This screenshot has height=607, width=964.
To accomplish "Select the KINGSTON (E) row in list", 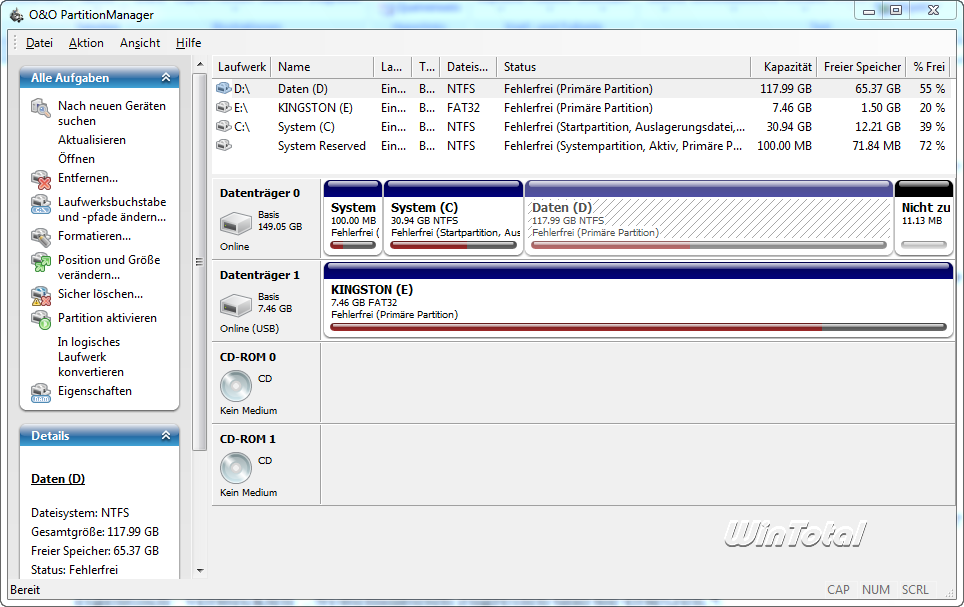I will pyautogui.click(x=582, y=108).
